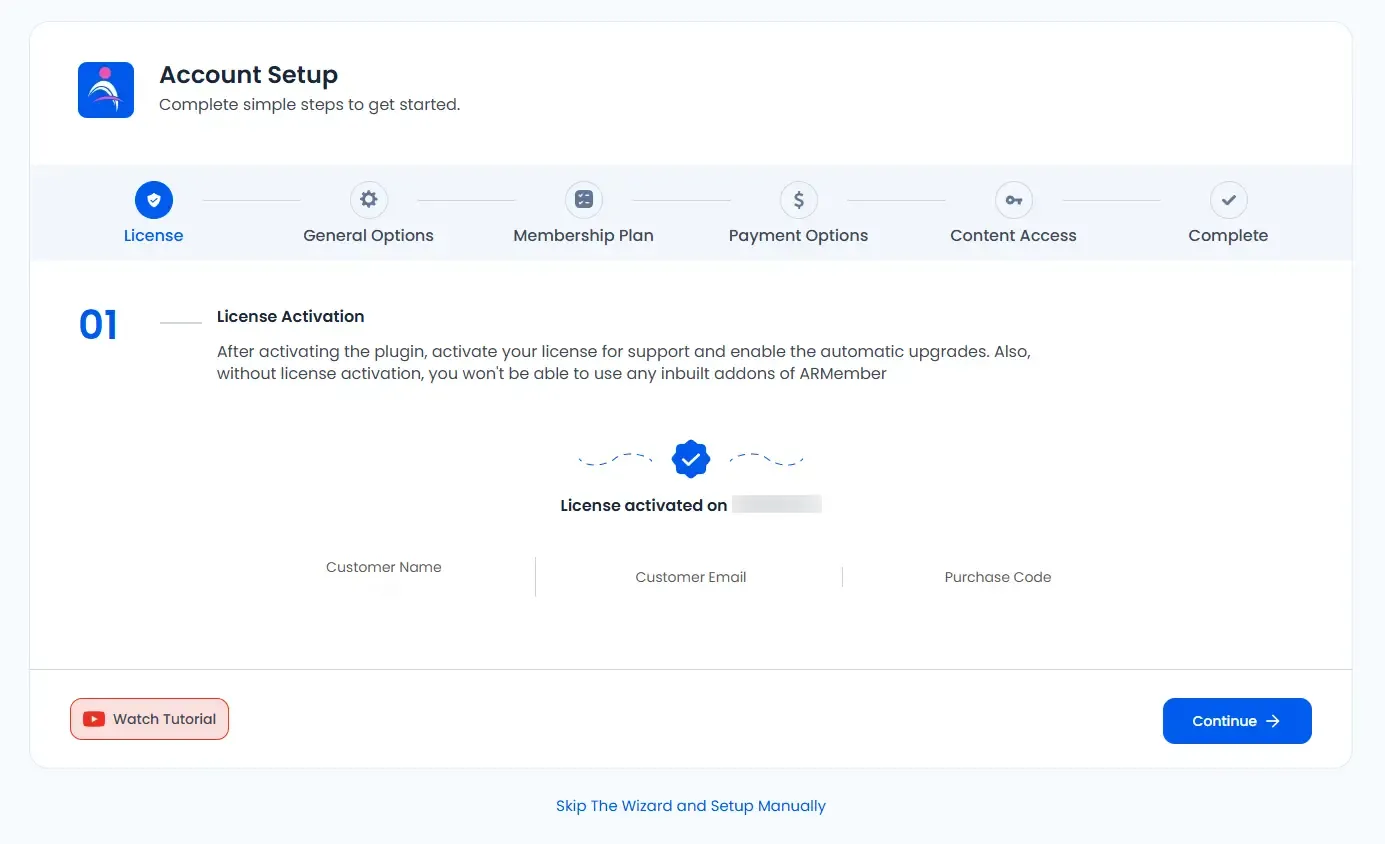1385x844 pixels.
Task: Select the License shield step icon
Action: [154, 200]
